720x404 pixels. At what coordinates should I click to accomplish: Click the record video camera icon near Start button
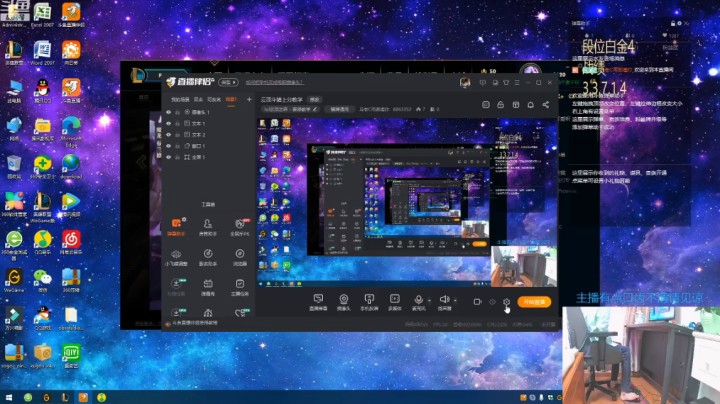point(477,302)
